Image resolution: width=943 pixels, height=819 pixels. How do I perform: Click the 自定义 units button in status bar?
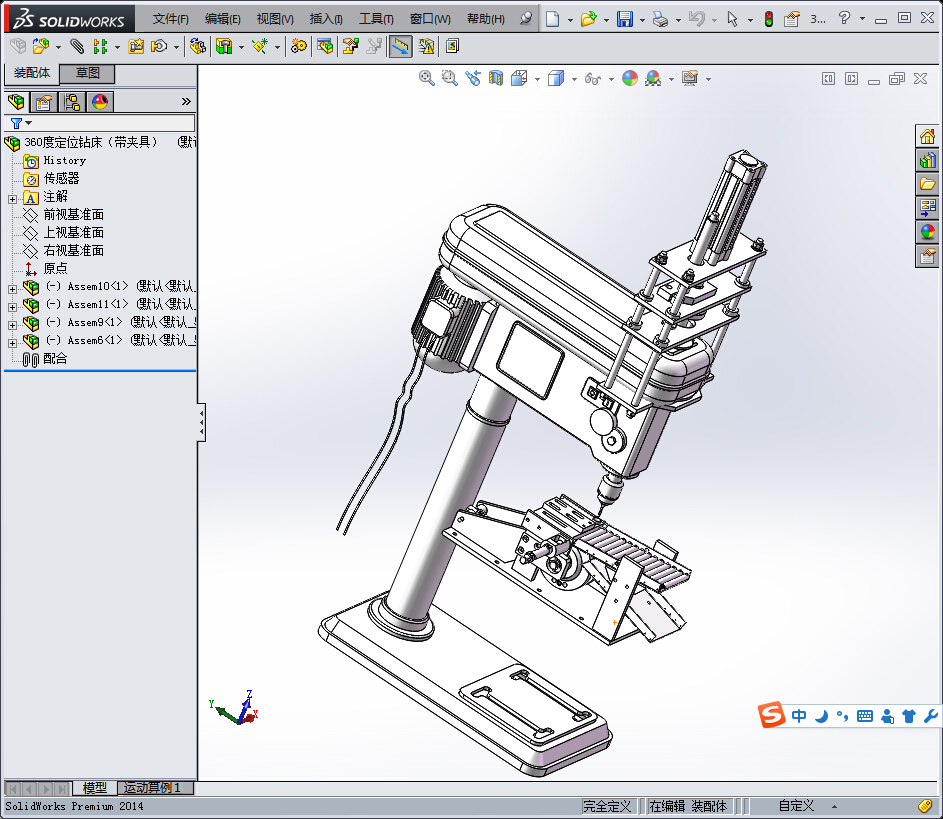click(797, 806)
